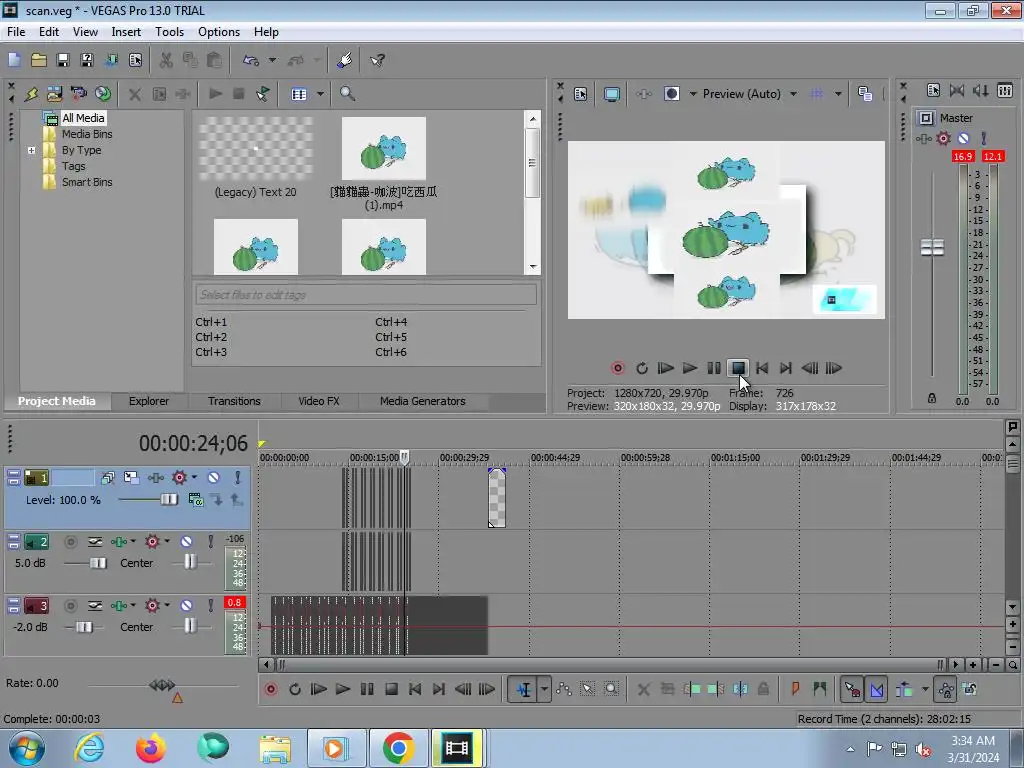1024x768 pixels.
Task: Select the Smart Bins folder
Action: tap(87, 182)
